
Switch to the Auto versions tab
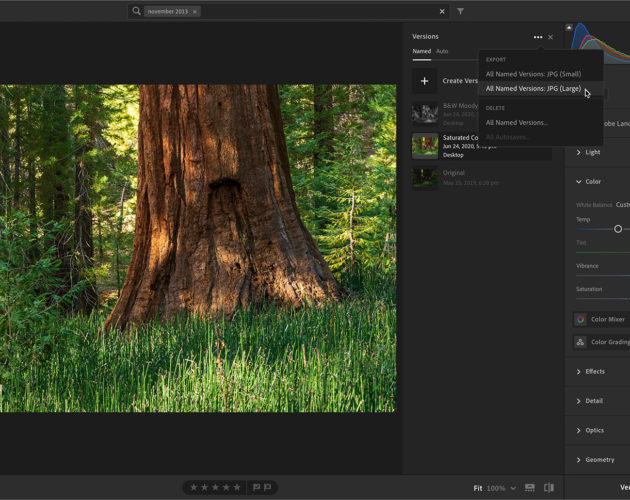(x=442, y=51)
